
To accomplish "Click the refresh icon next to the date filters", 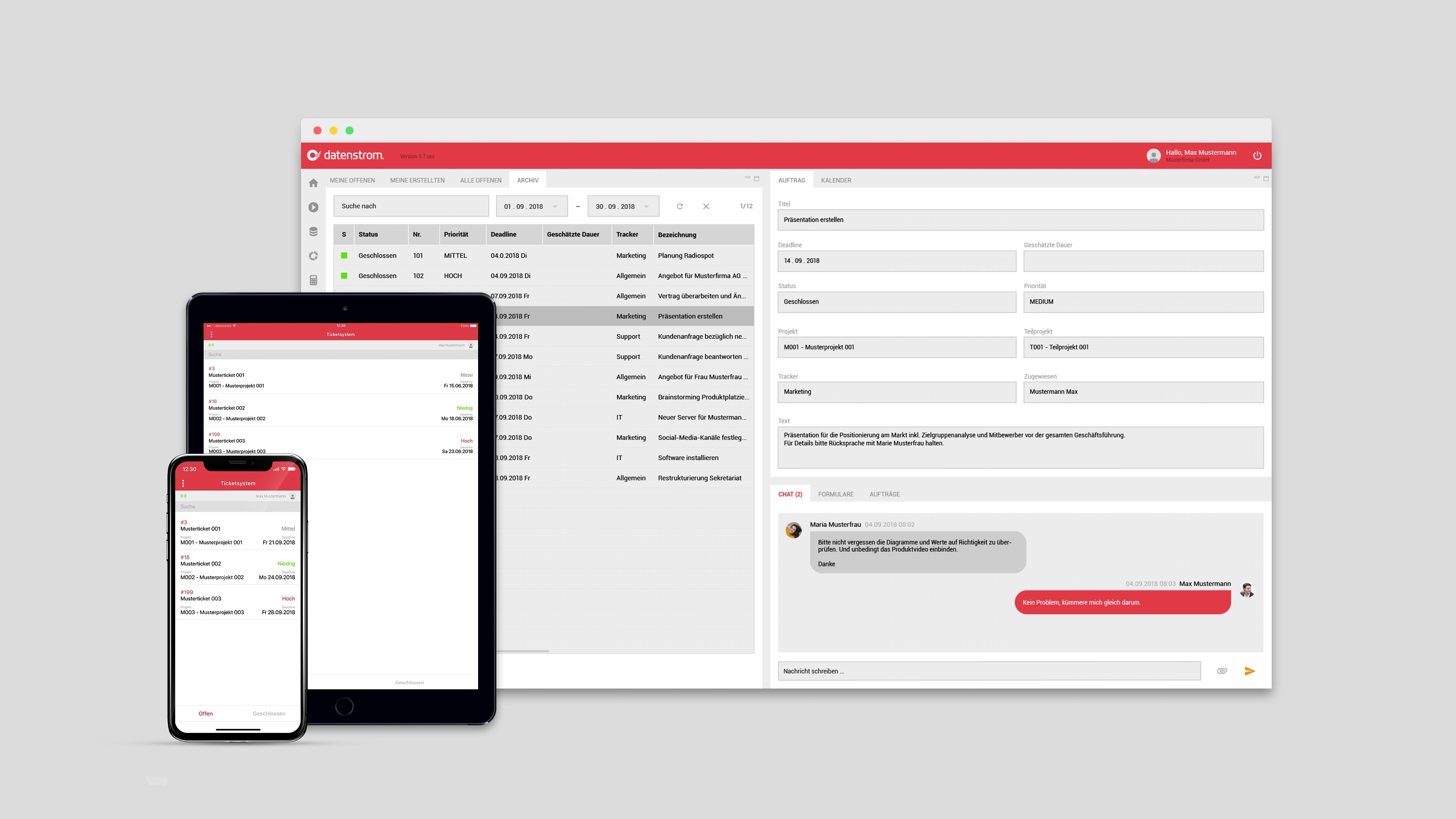I will [679, 206].
